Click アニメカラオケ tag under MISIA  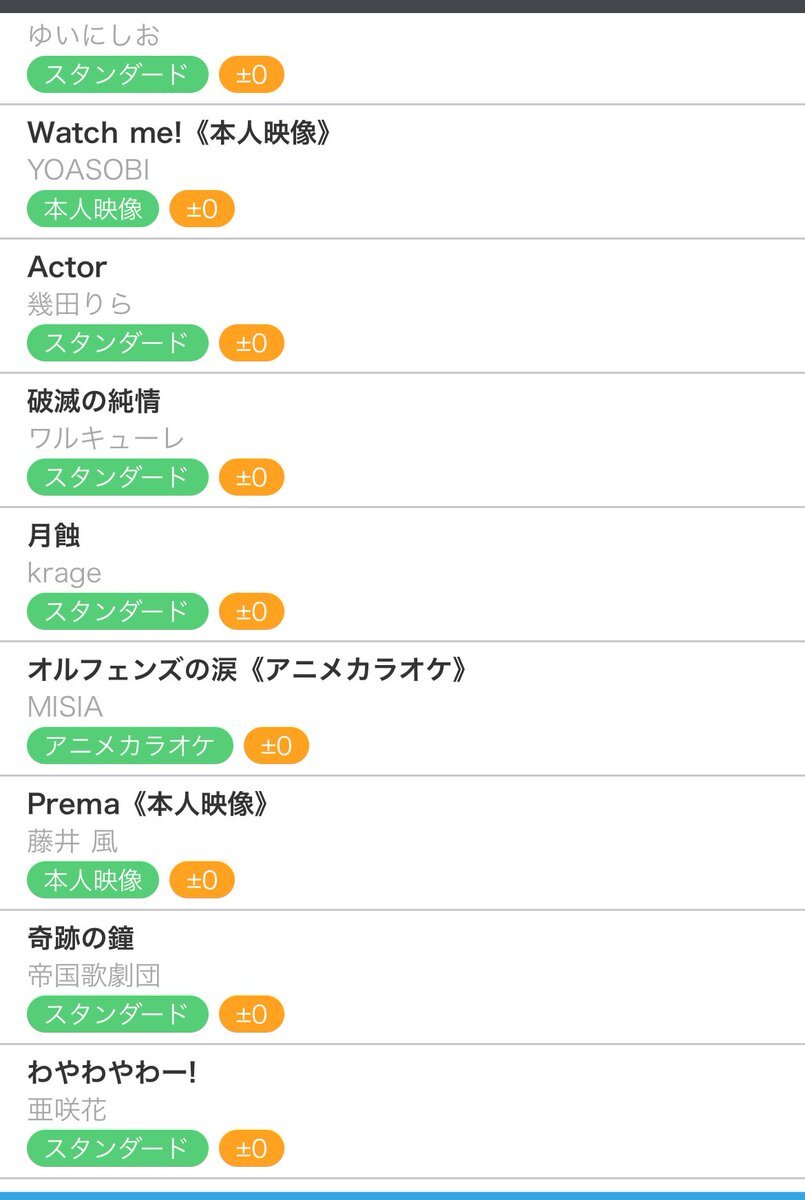130,746
